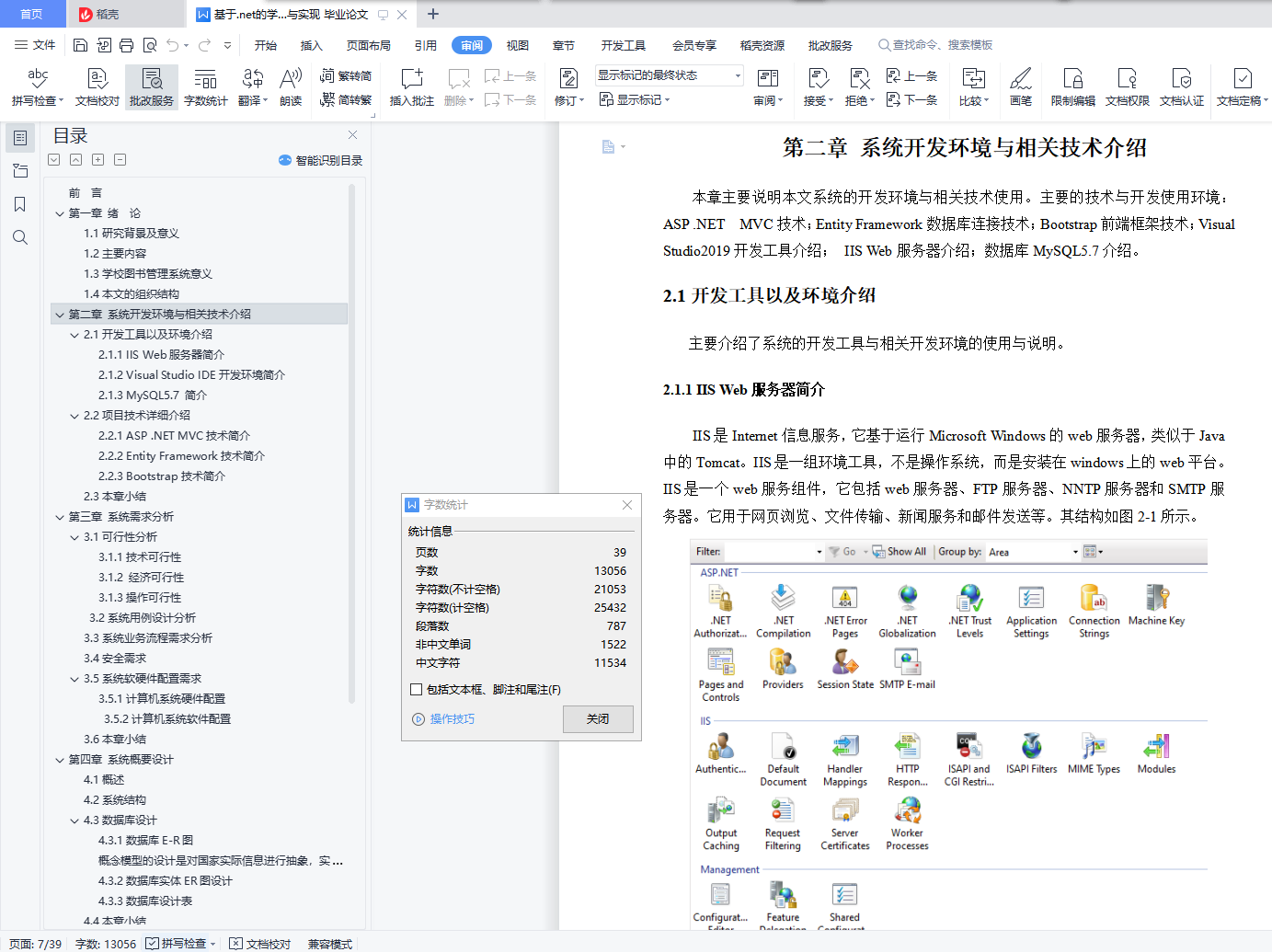Open the 显示标记 dropdown
The image size is (1272, 952).
(x=635, y=99)
